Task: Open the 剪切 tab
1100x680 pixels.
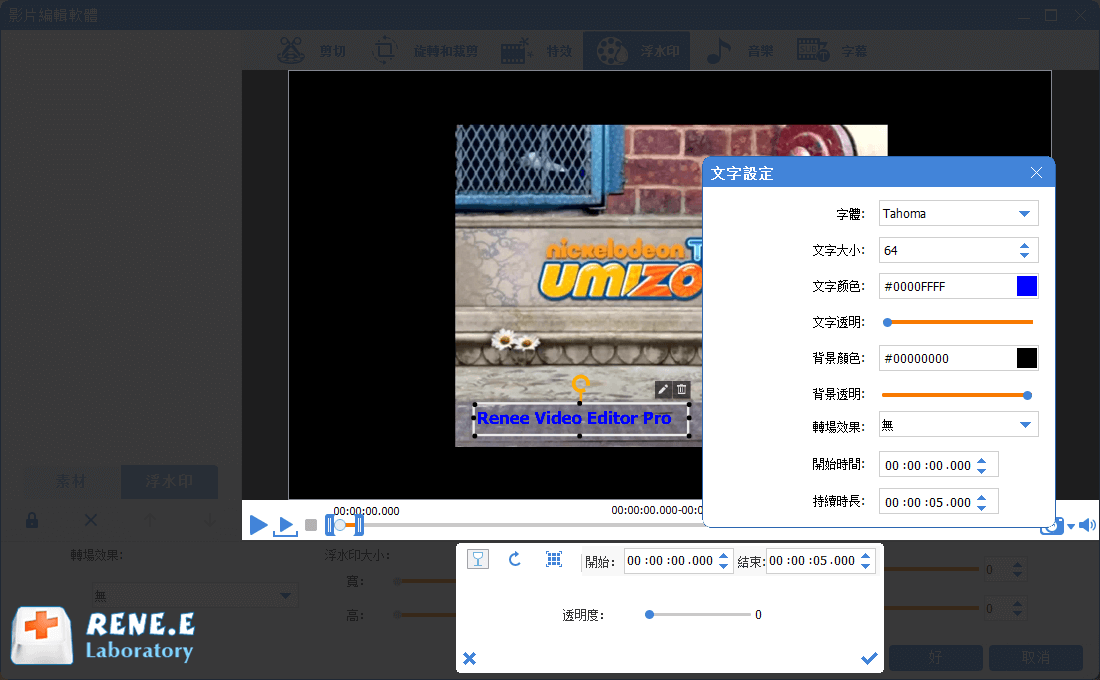Action: tap(312, 51)
